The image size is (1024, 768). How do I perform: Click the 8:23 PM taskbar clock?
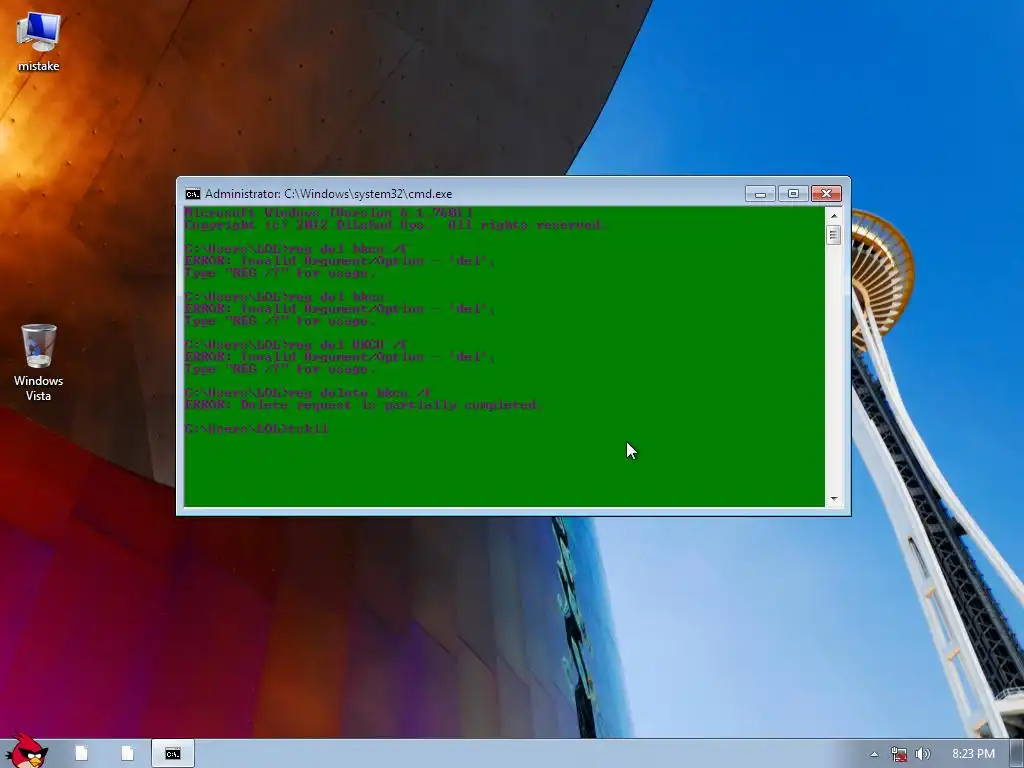(x=973, y=754)
